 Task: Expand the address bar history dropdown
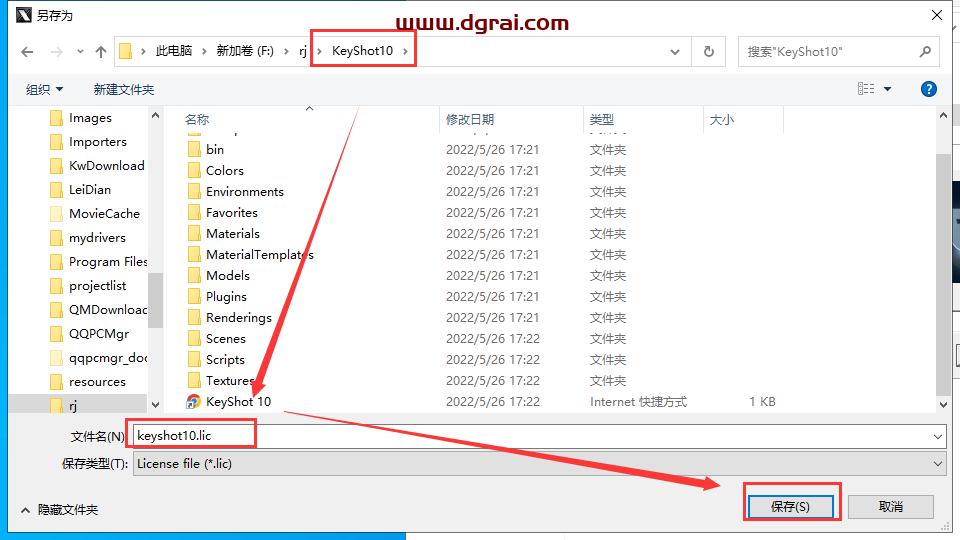click(676, 51)
